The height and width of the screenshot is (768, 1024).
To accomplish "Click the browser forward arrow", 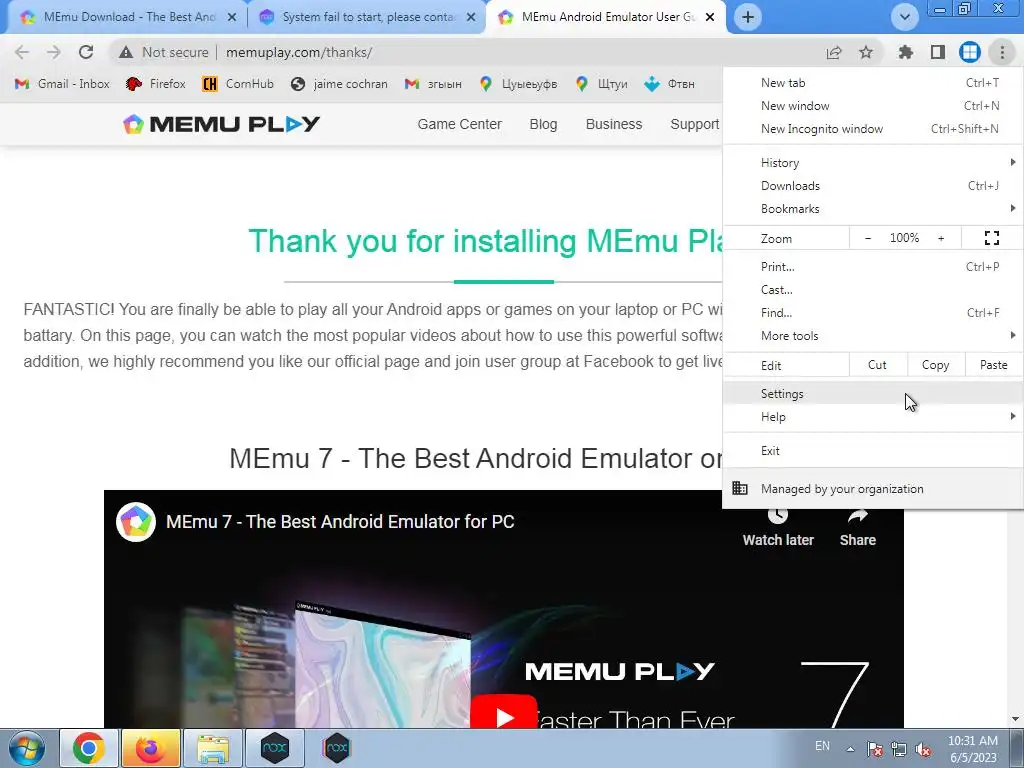I will point(54,52).
